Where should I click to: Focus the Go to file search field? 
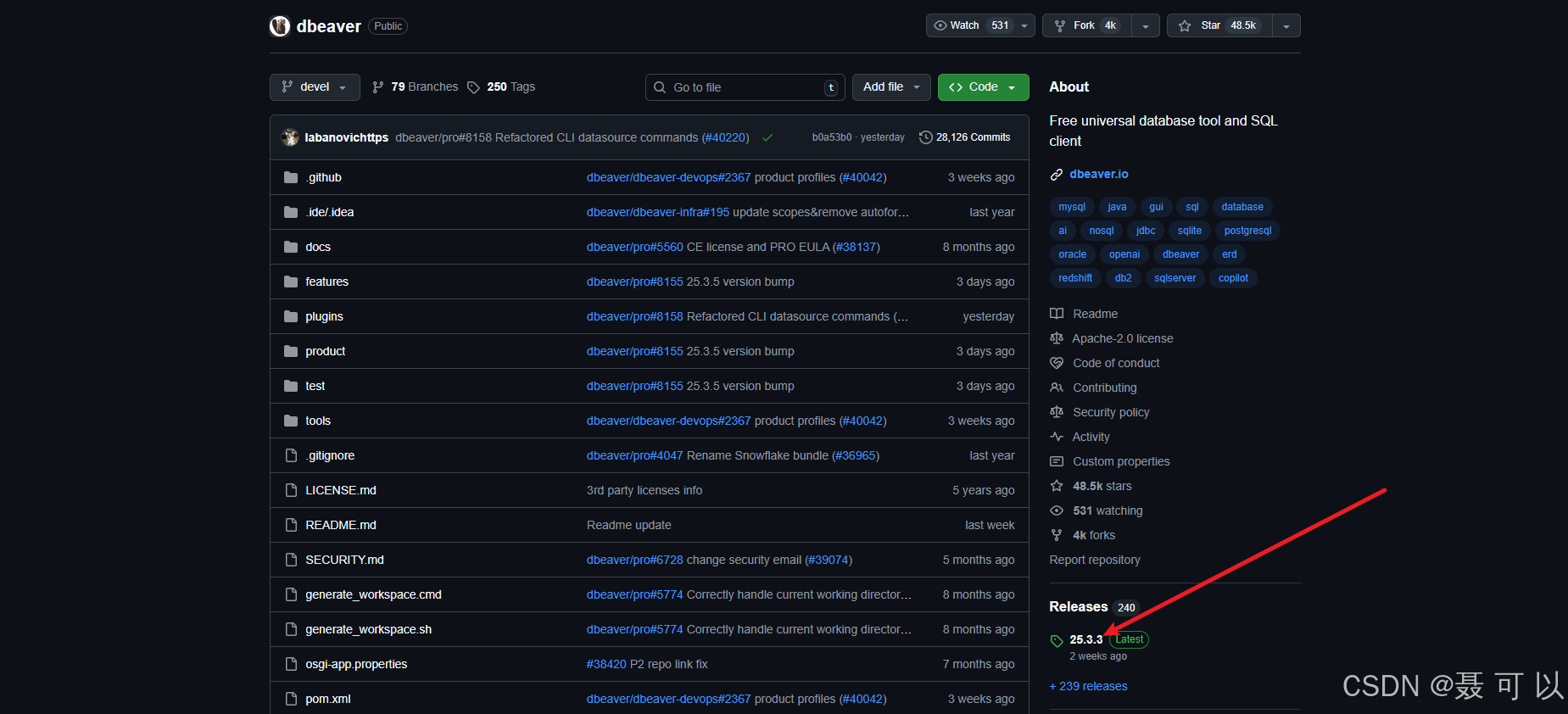745,87
